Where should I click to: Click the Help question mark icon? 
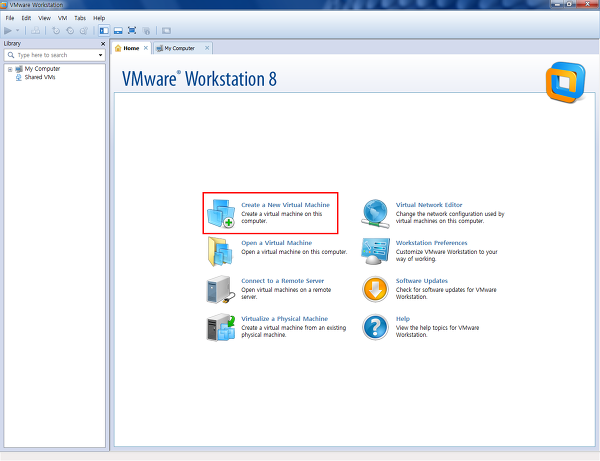pos(375,327)
